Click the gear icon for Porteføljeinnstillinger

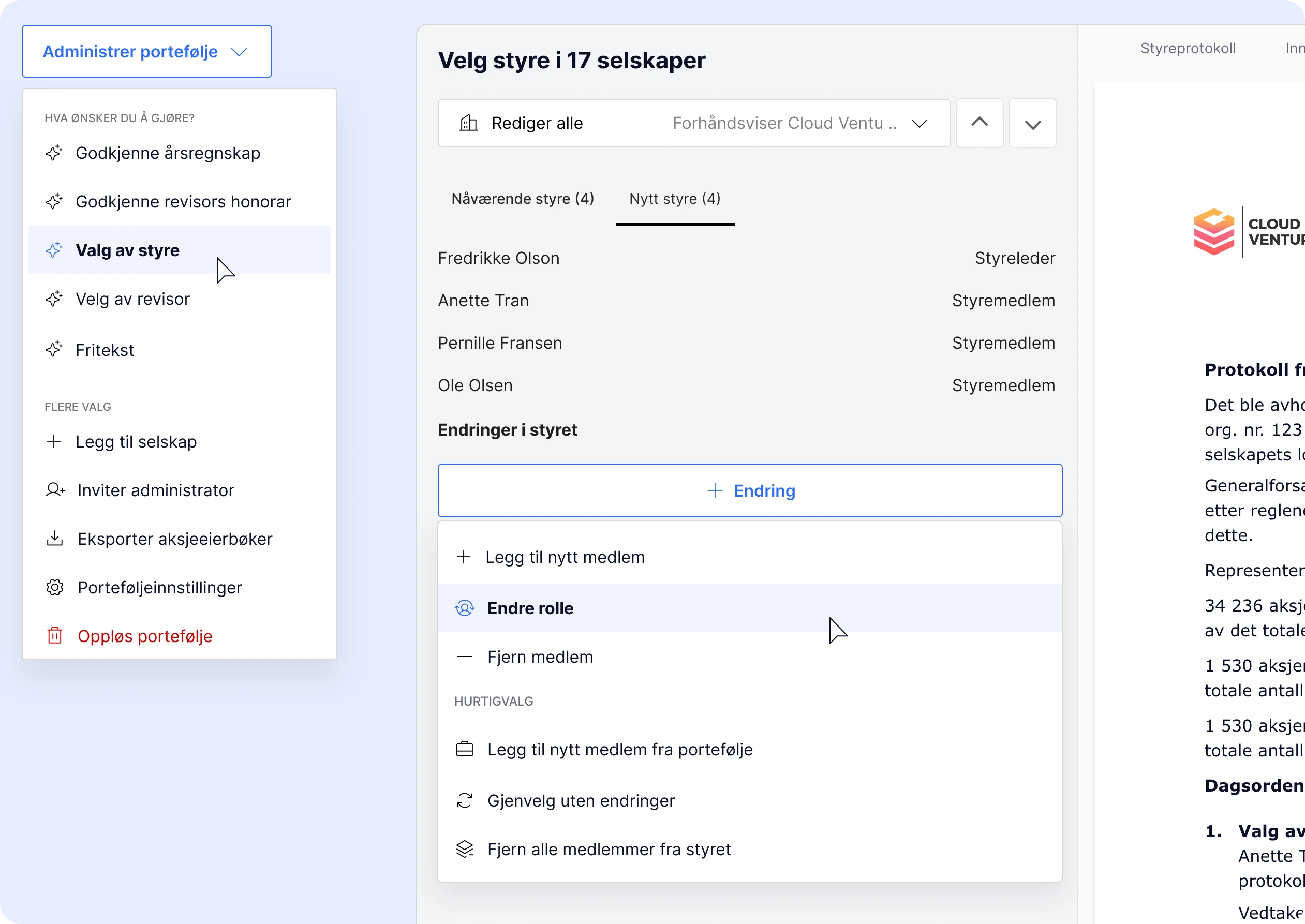(x=55, y=587)
